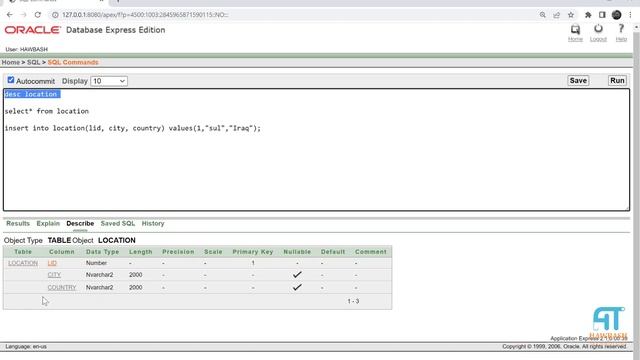Viewport: 640px width, 360px height.
Task: Click the Run button
Action: coord(617,80)
